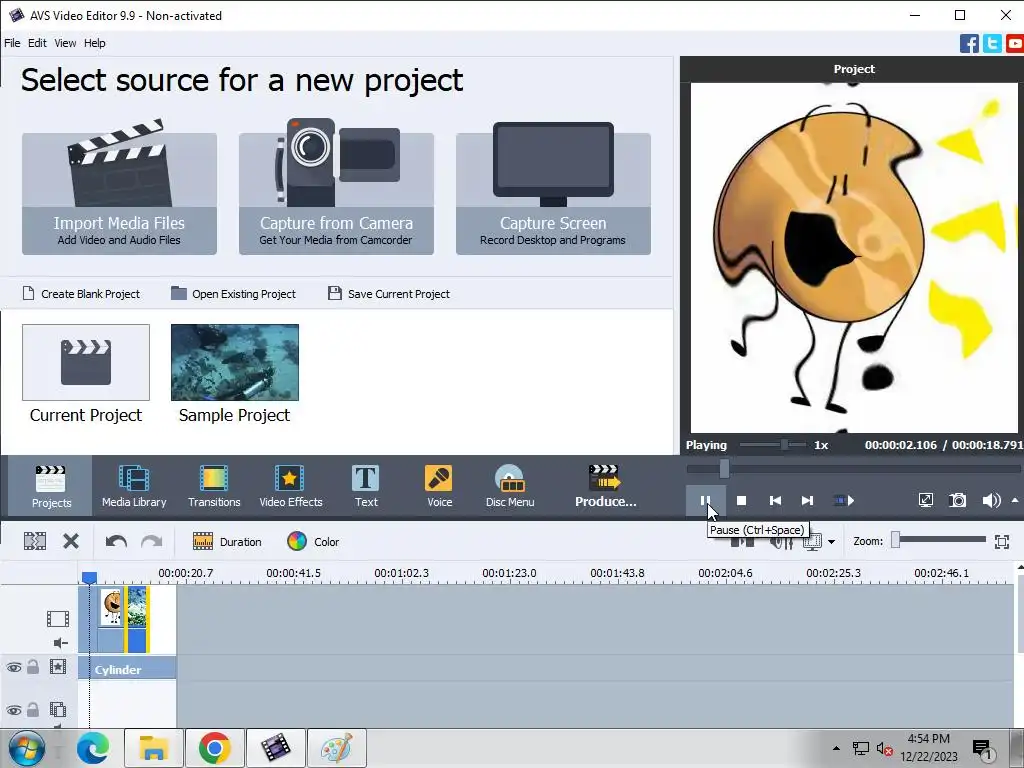Select the Sample Project thumbnail
The image size is (1024, 768).
(234, 362)
